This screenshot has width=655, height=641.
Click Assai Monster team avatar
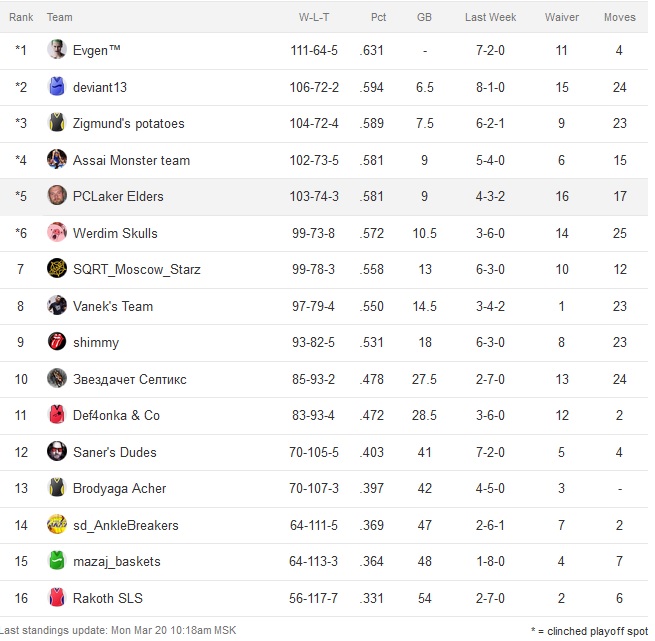[x=57, y=160]
